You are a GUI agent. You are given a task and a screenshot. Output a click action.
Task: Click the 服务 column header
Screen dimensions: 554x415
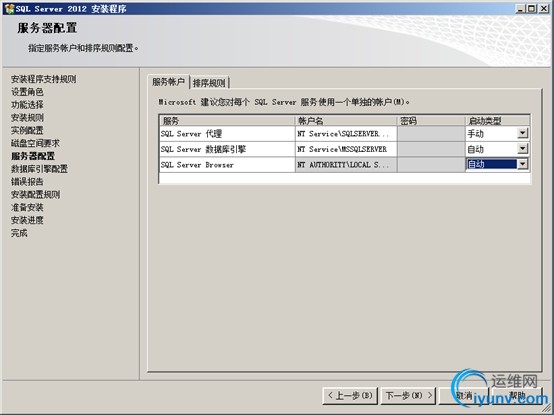[x=227, y=121]
